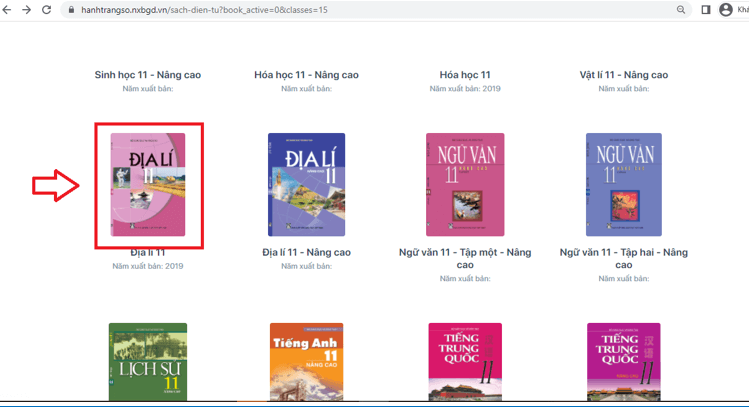Click the Địa lí 11 title link
The image size is (752, 407).
tap(148, 253)
